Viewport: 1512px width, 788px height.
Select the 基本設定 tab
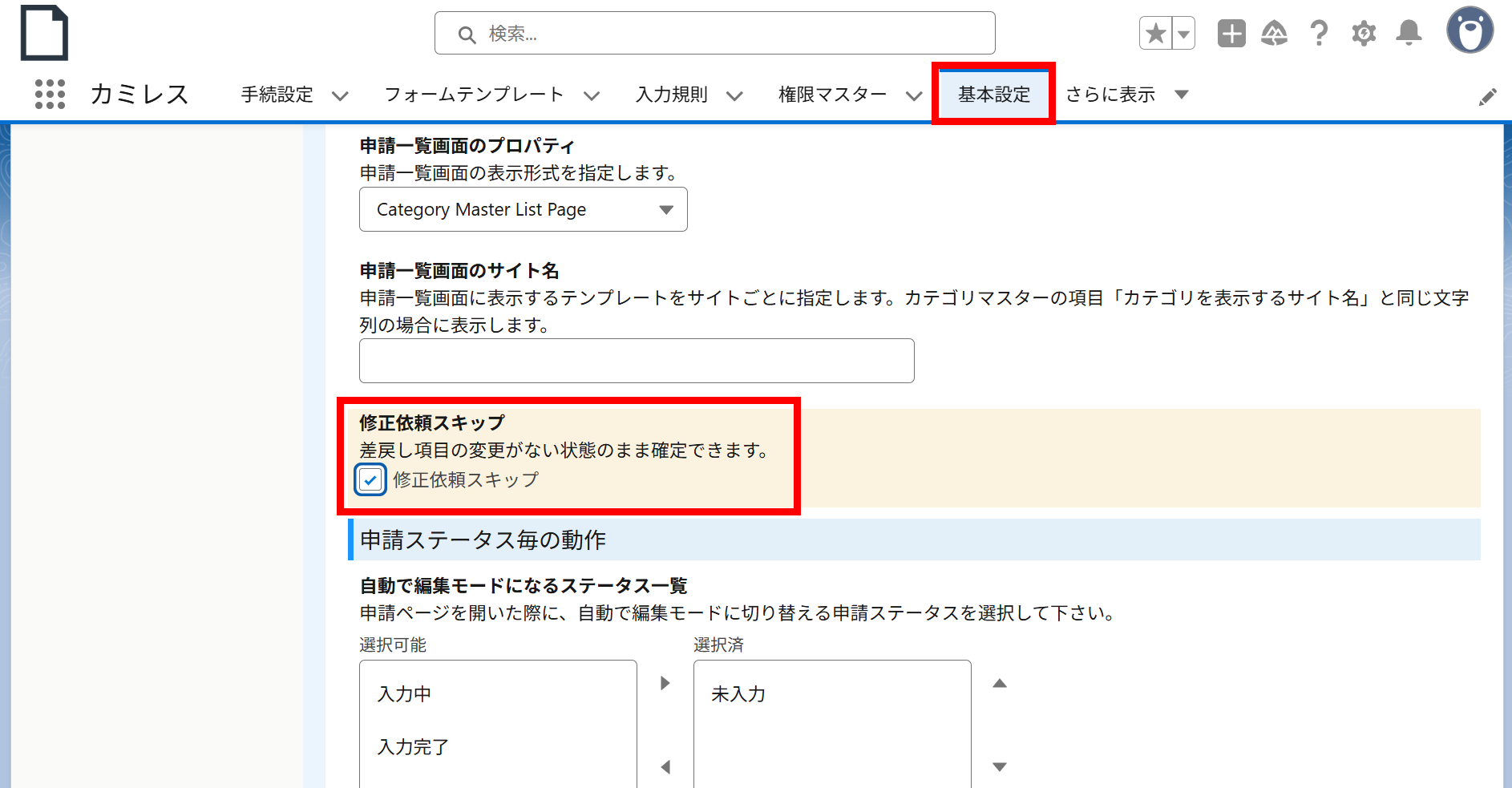point(994,95)
